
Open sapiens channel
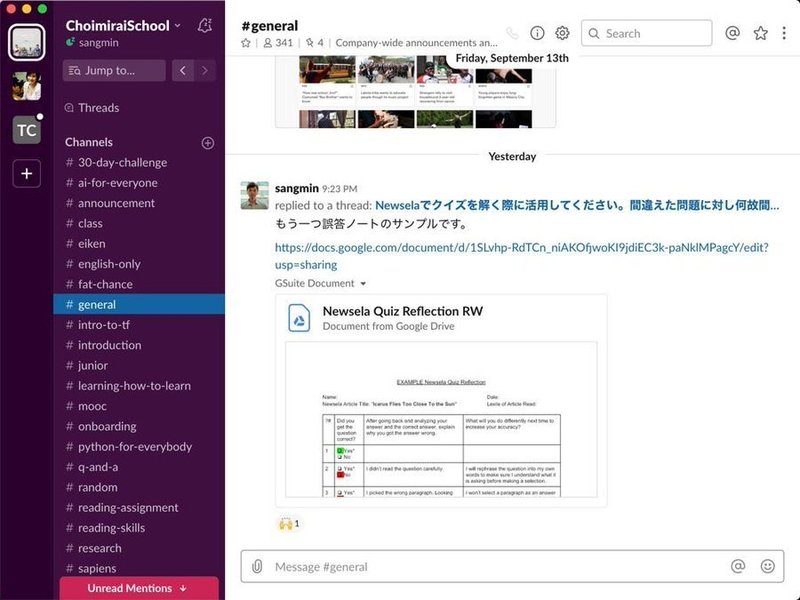pyautogui.click(x=139, y=568)
